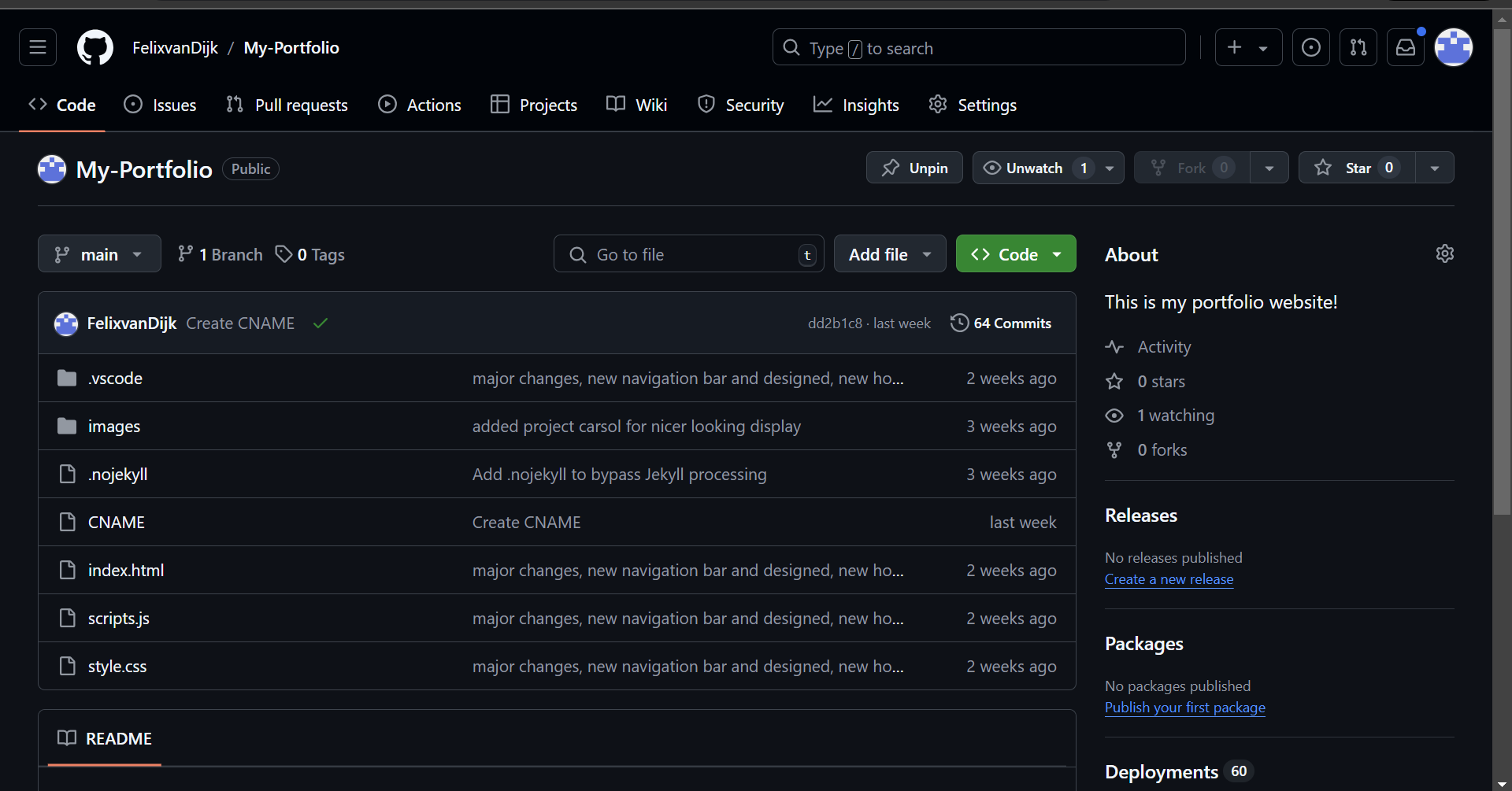The image size is (1512, 791).
Task: Open the Actions tab
Action: point(420,105)
